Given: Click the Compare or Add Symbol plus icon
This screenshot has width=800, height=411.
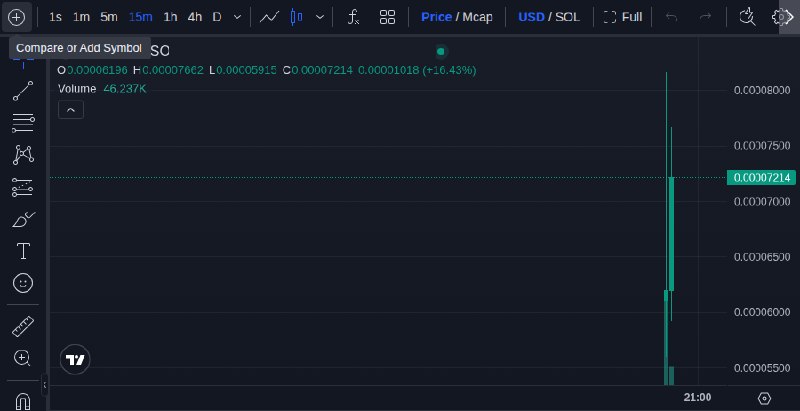Looking at the screenshot, I should coord(16,17).
